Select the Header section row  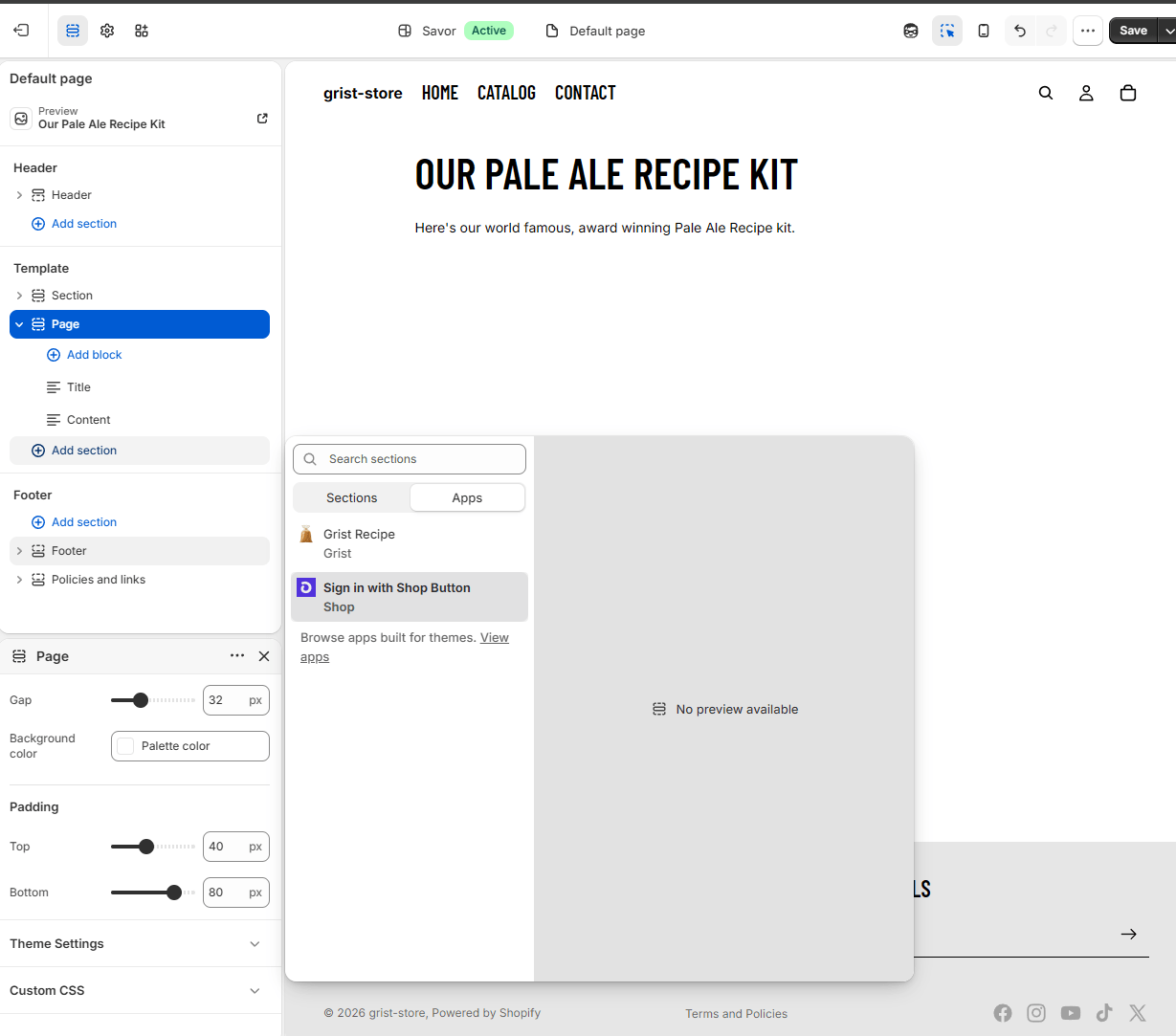coord(142,195)
